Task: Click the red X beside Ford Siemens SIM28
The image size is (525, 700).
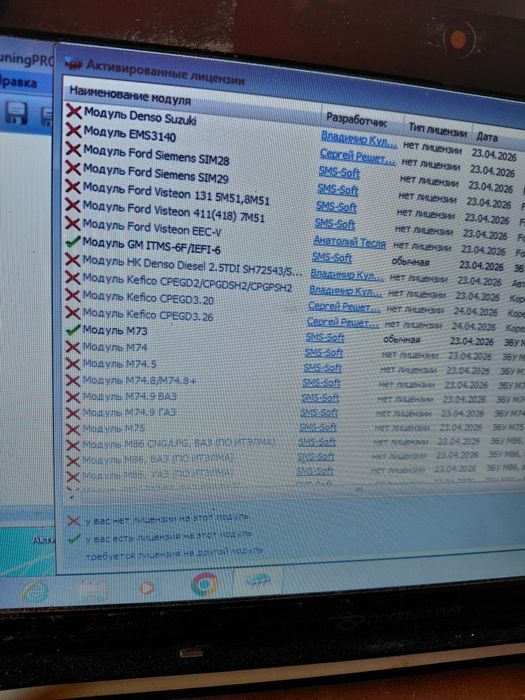Action: [73, 149]
